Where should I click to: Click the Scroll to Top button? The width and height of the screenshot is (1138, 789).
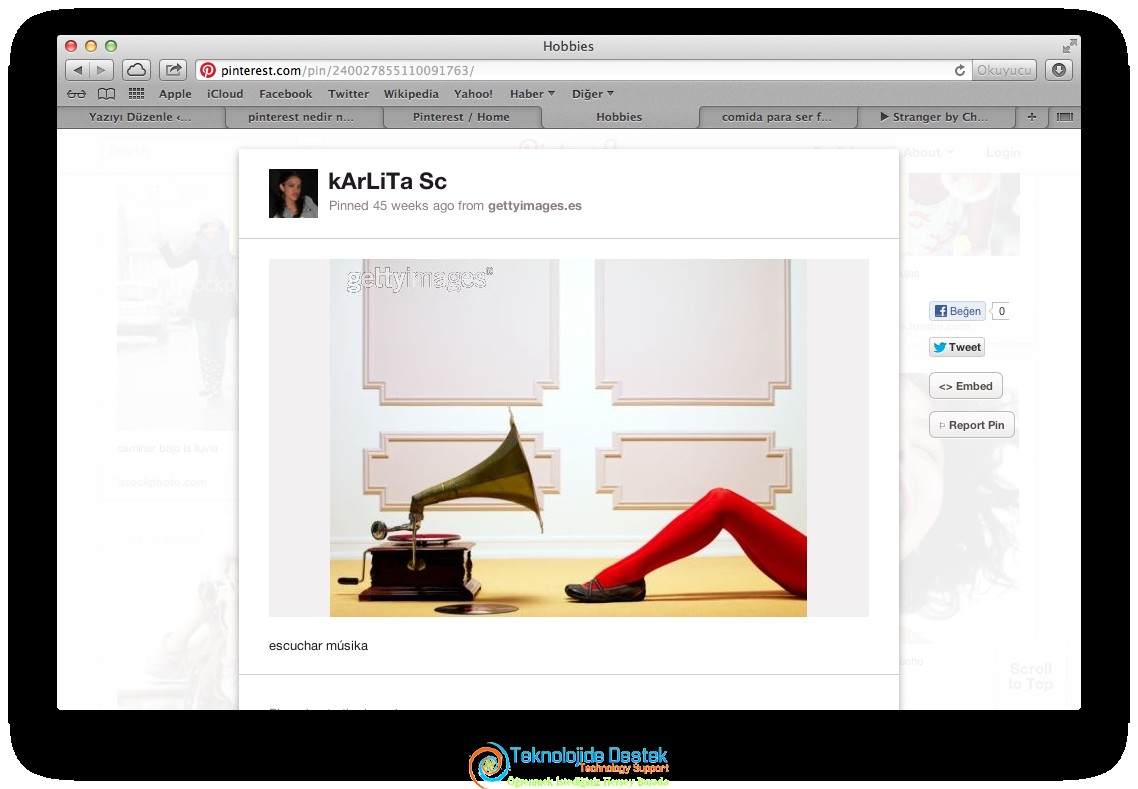1031,676
